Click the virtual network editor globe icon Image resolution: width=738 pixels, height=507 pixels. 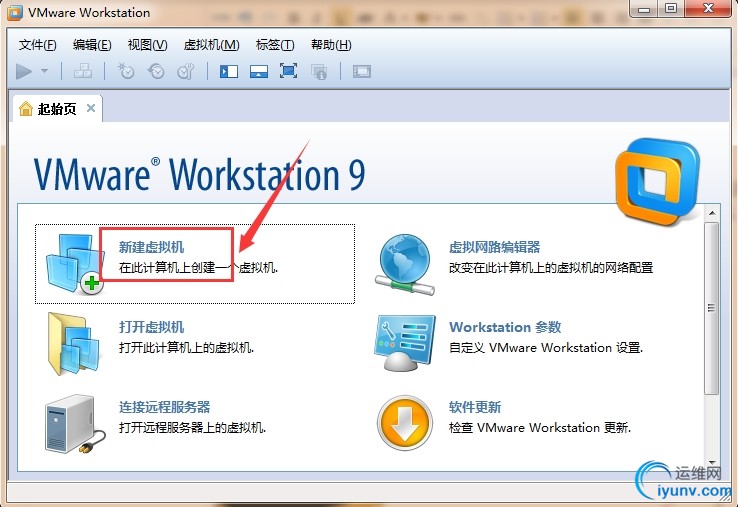405,264
